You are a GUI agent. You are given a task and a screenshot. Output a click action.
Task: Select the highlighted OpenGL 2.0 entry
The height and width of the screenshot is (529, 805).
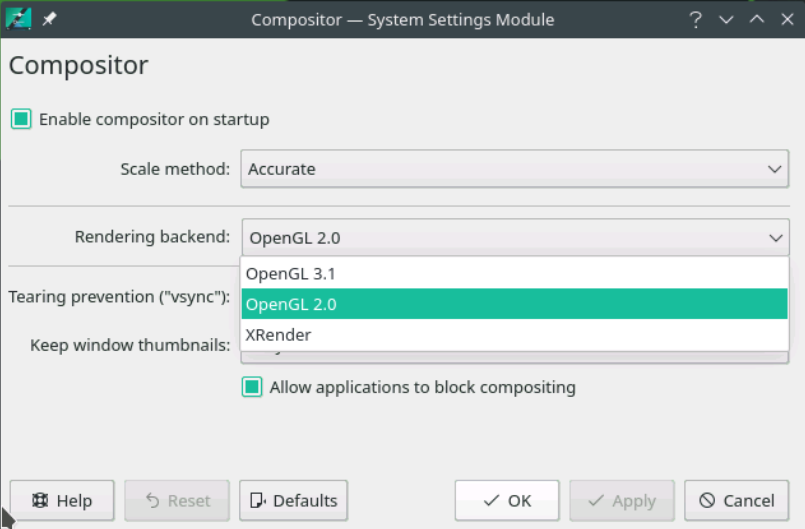(514, 304)
